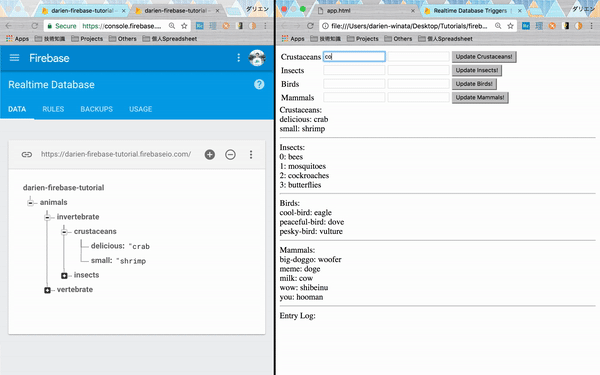Click the minus circle icon
The width and height of the screenshot is (600, 375).
pos(230,155)
